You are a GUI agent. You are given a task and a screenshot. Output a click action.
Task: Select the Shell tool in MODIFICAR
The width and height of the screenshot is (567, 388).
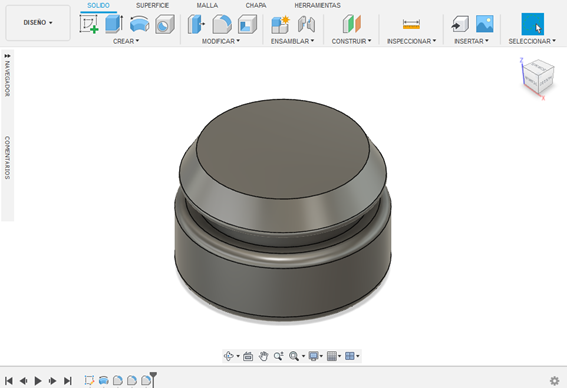coord(247,24)
